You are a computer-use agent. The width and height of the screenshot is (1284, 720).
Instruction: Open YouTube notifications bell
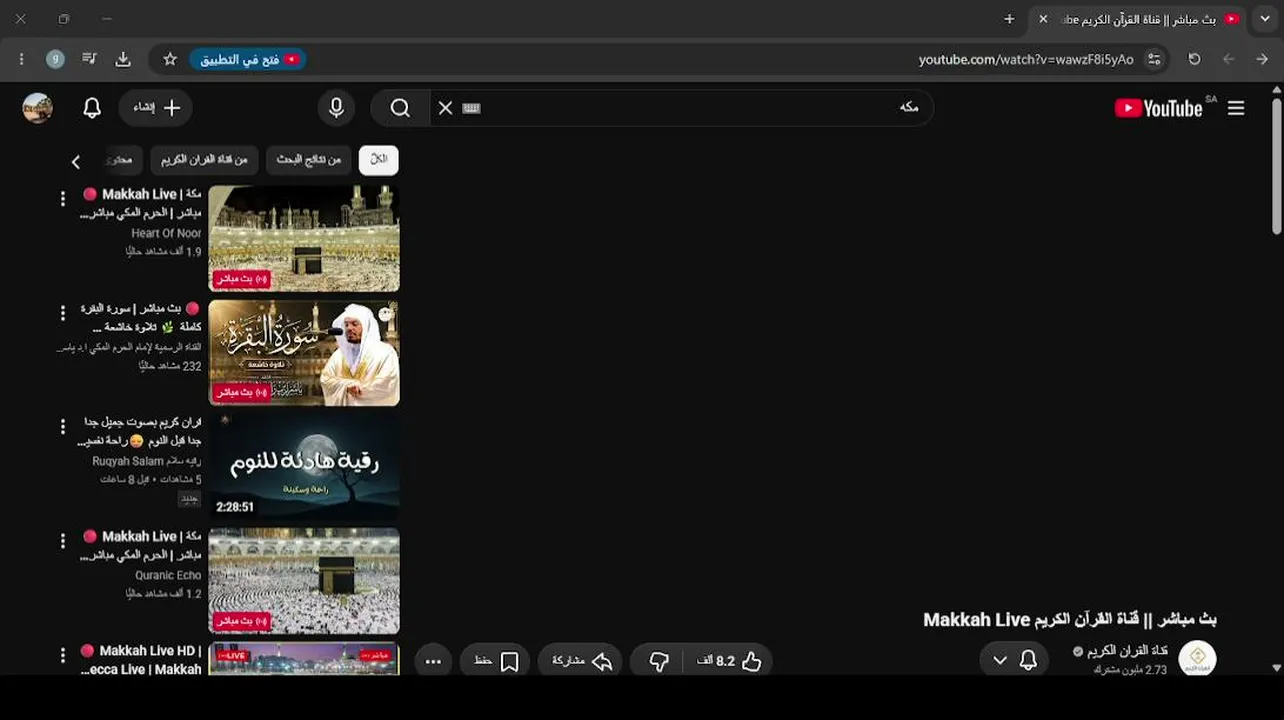point(92,108)
